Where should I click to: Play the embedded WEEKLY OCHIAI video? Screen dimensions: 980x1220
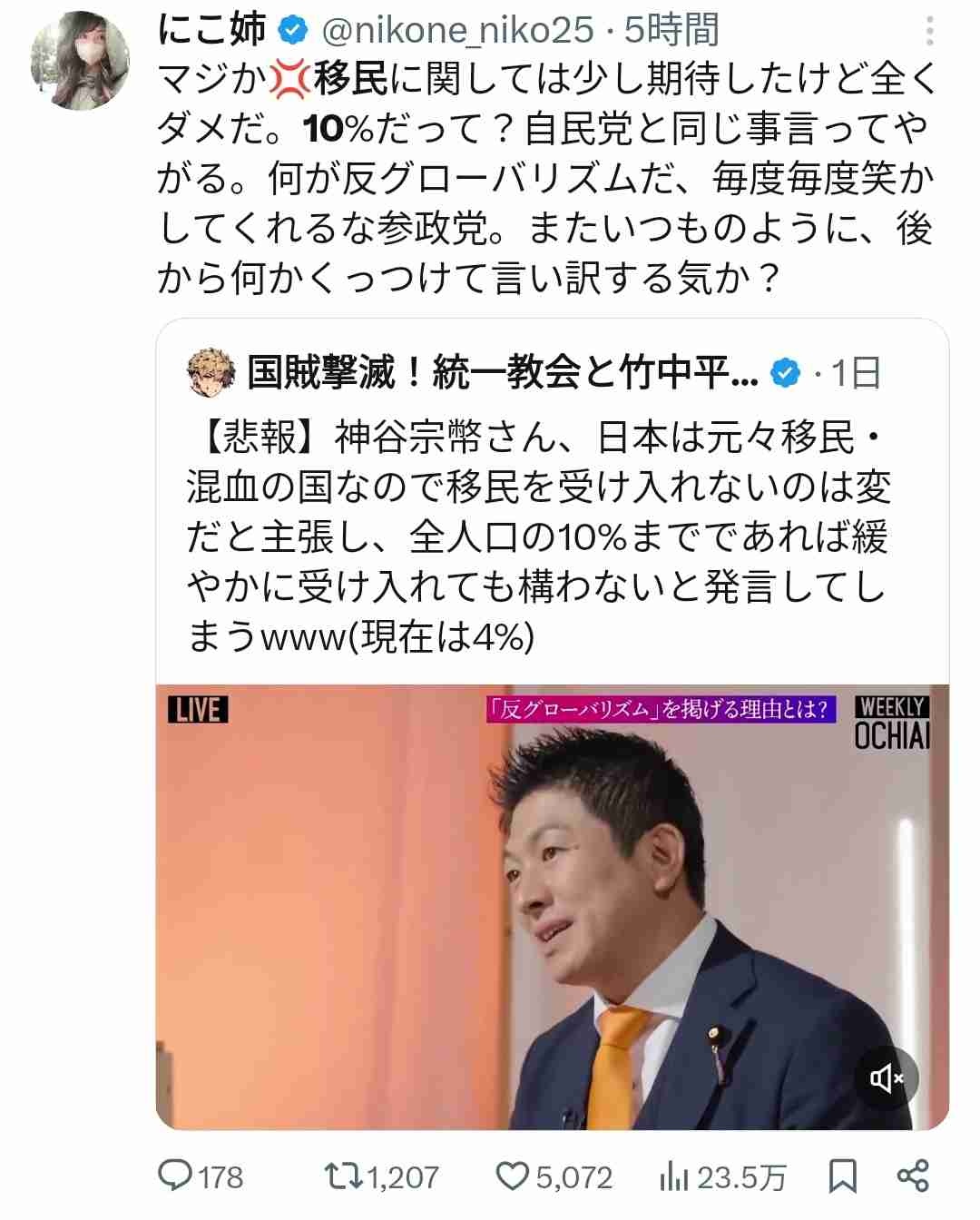[553, 906]
